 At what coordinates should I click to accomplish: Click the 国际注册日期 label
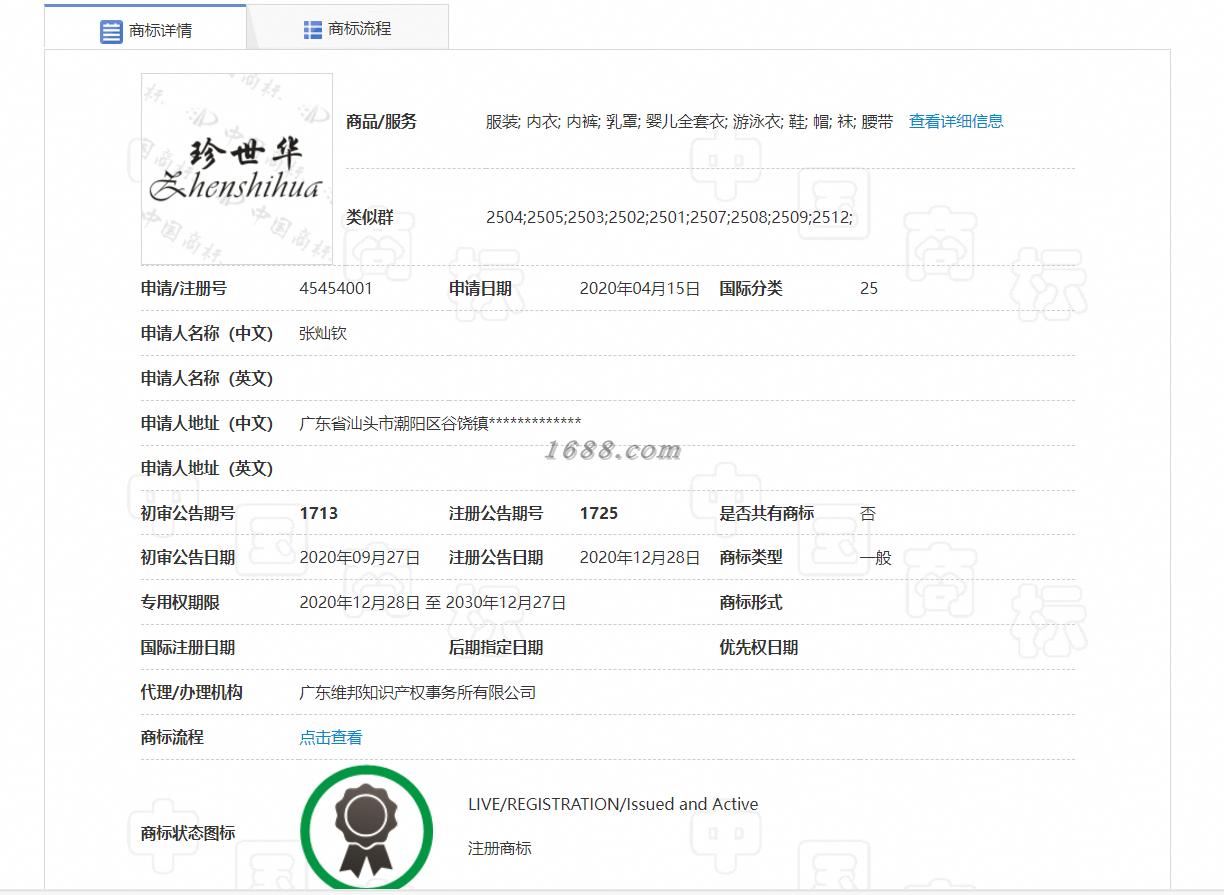click(x=188, y=647)
